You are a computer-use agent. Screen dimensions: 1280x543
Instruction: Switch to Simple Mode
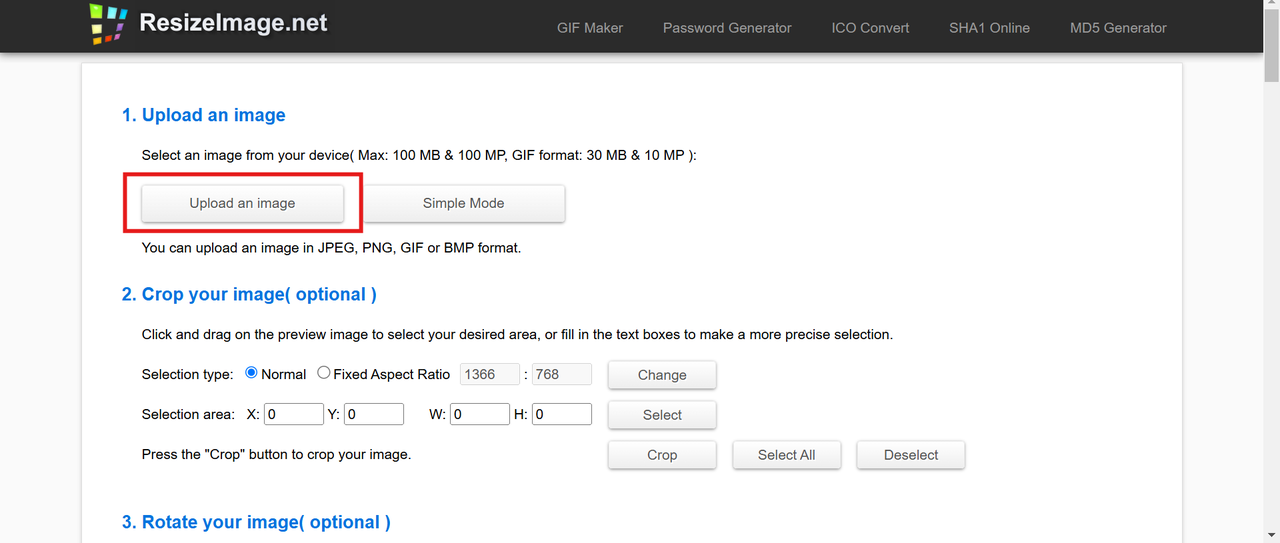pos(463,203)
